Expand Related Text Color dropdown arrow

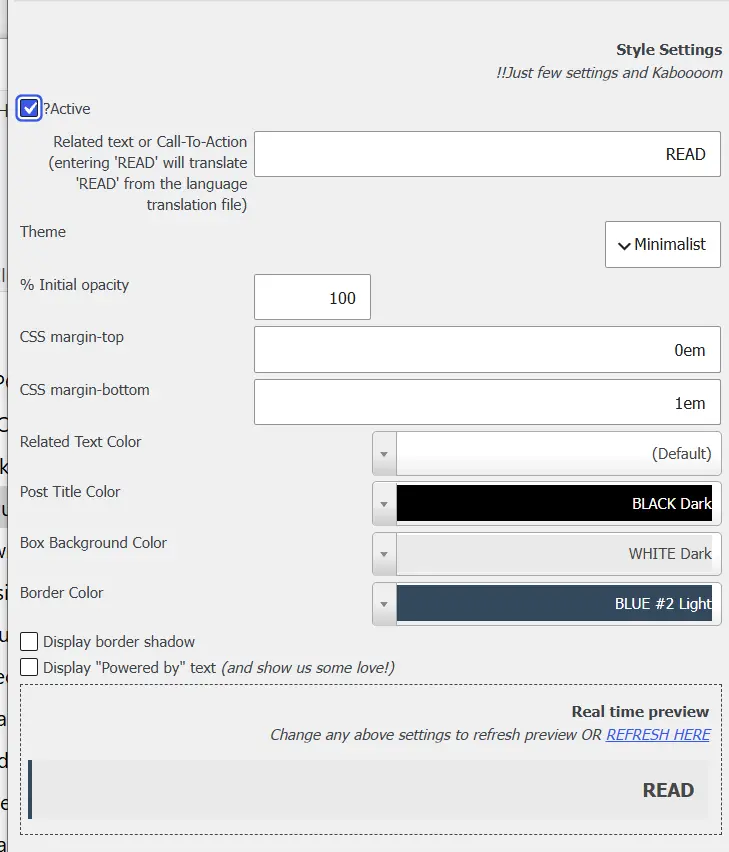(384, 454)
